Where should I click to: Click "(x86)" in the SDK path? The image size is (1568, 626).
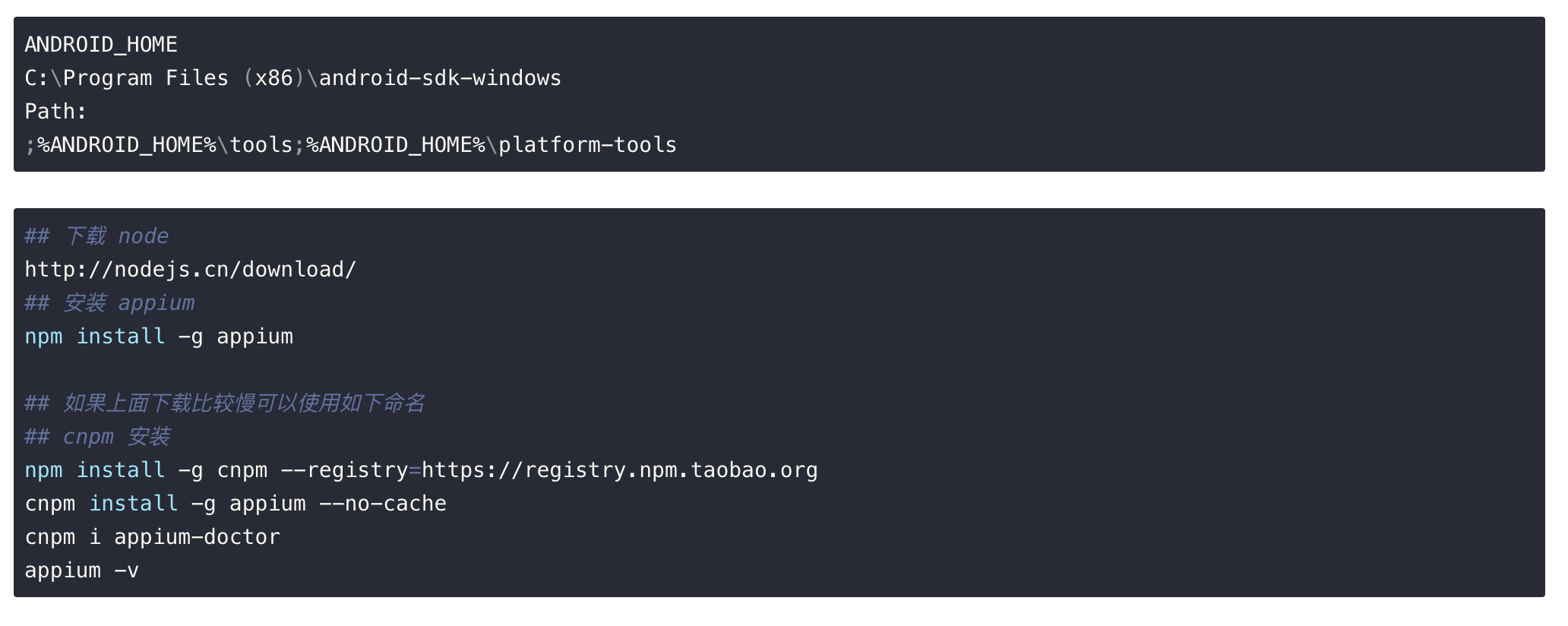274,78
